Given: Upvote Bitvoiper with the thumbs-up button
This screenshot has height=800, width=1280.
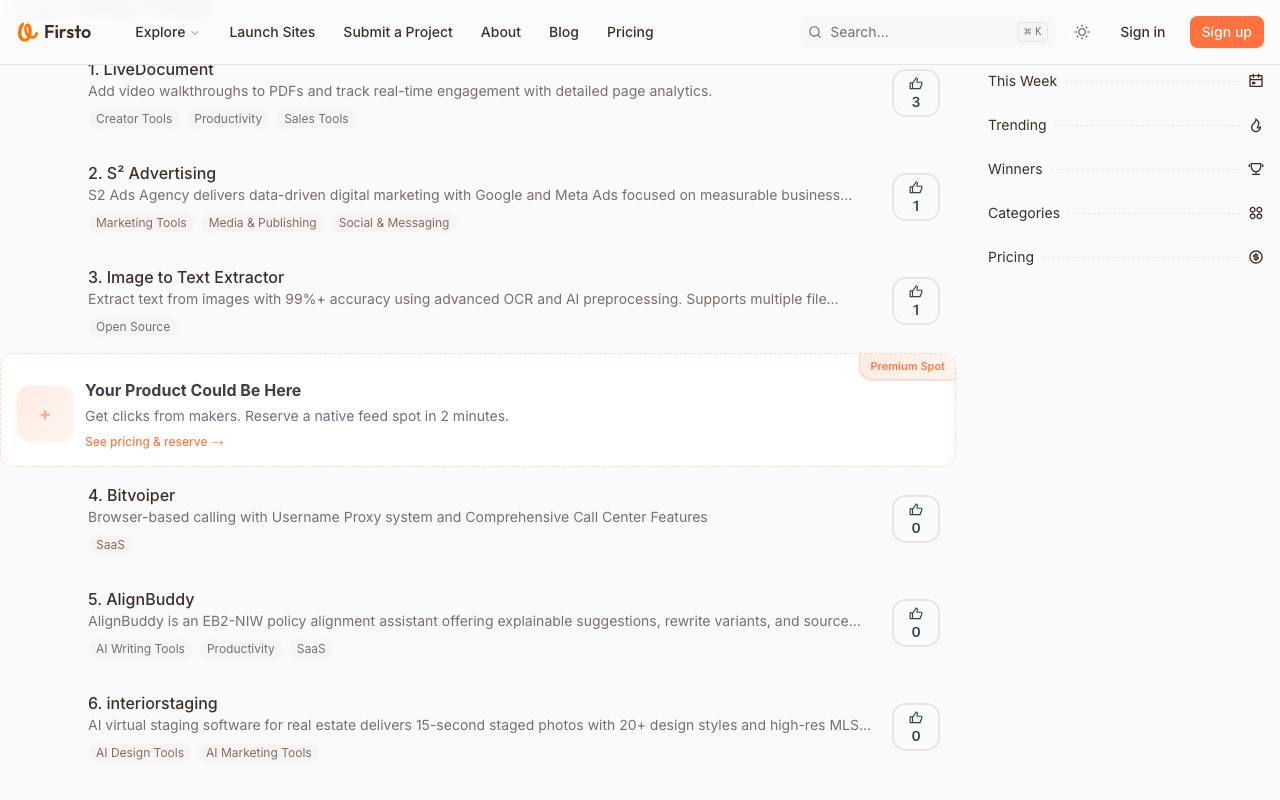Looking at the screenshot, I should 916,519.
